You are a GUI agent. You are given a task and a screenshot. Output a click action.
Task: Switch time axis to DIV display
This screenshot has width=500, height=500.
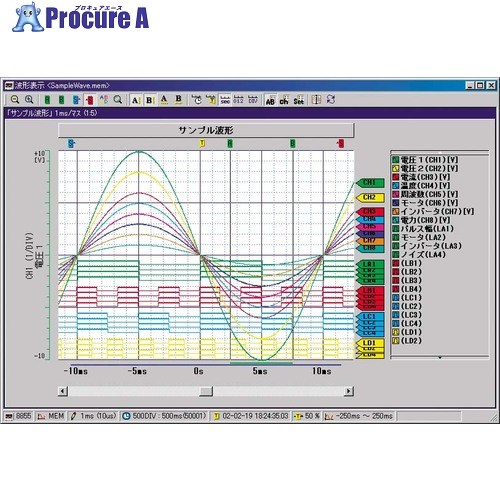click(253, 100)
